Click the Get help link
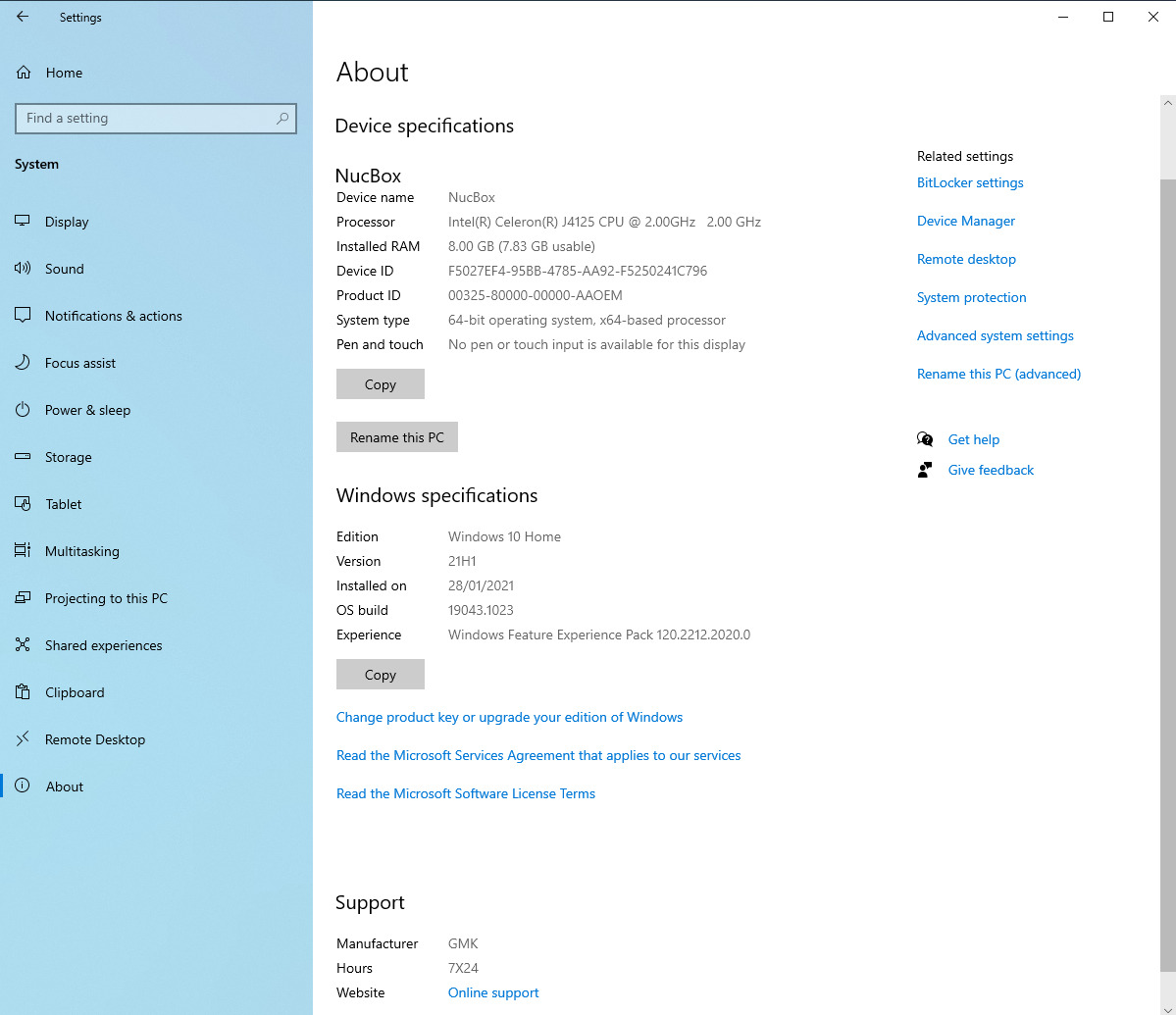 [974, 439]
